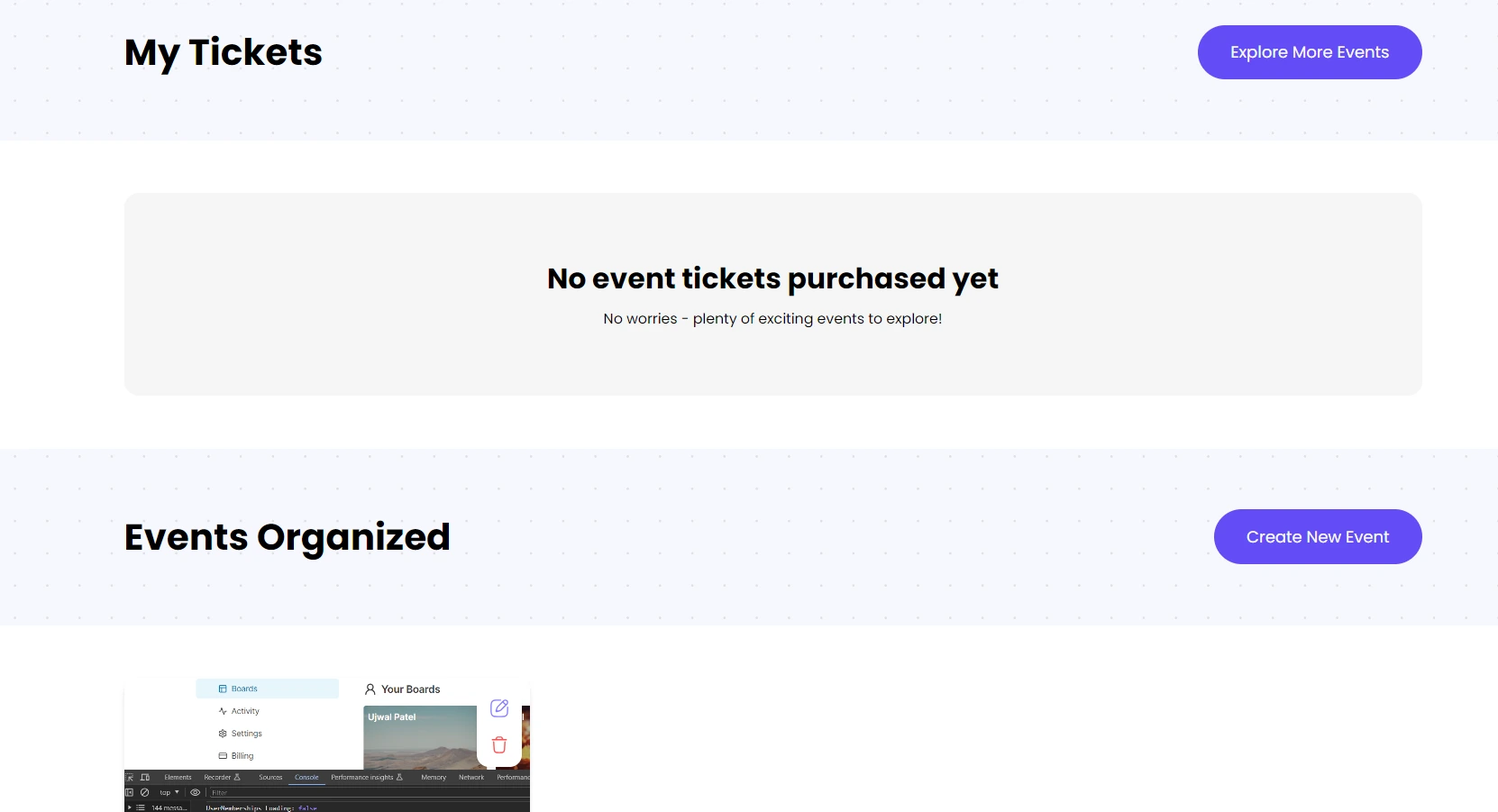Click the clear console icon
The image size is (1498, 812).
pyautogui.click(x=144, y=792)
